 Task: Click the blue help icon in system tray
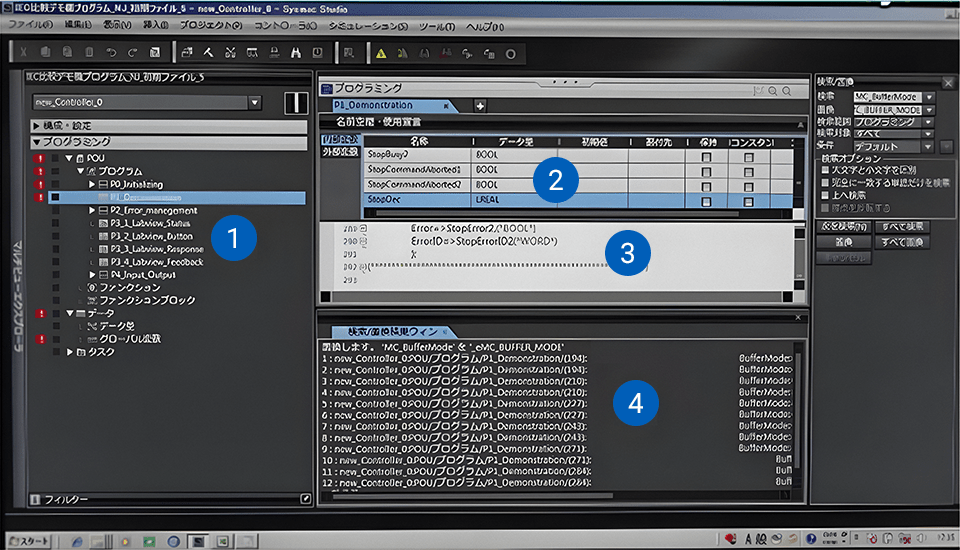(811, 539)
